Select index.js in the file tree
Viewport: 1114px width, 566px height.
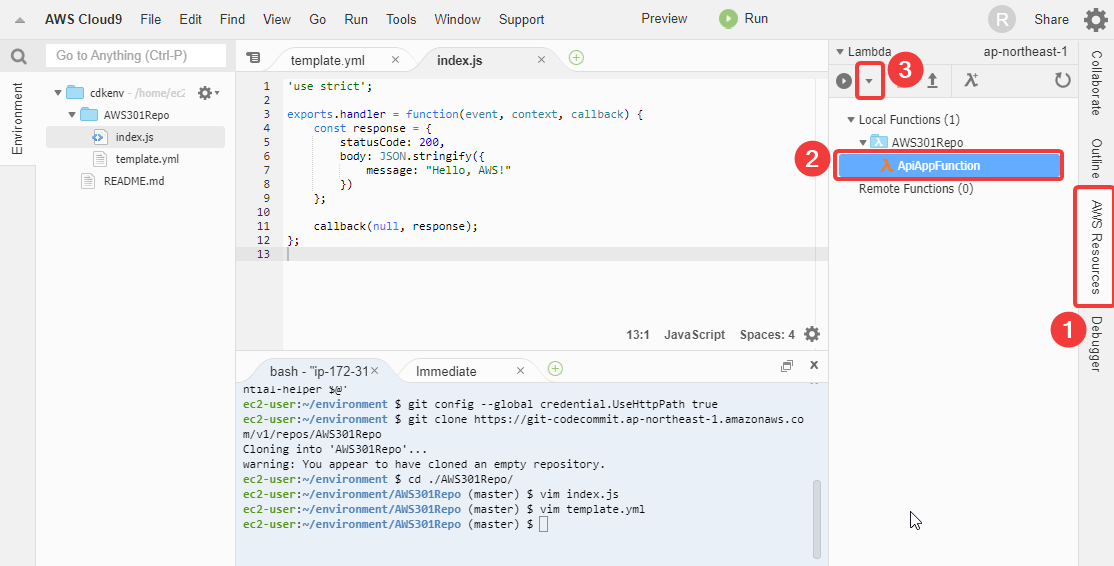[x=135, y=137]
